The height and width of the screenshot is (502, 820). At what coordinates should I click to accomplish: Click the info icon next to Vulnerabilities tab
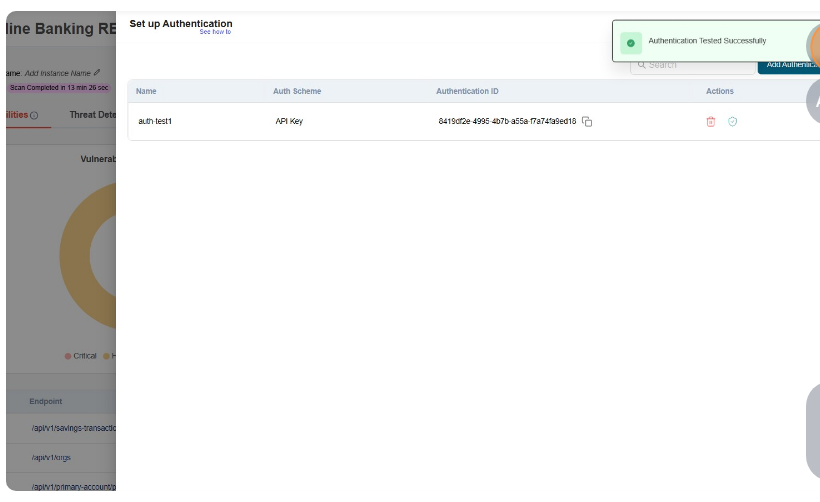coord(34,115)
